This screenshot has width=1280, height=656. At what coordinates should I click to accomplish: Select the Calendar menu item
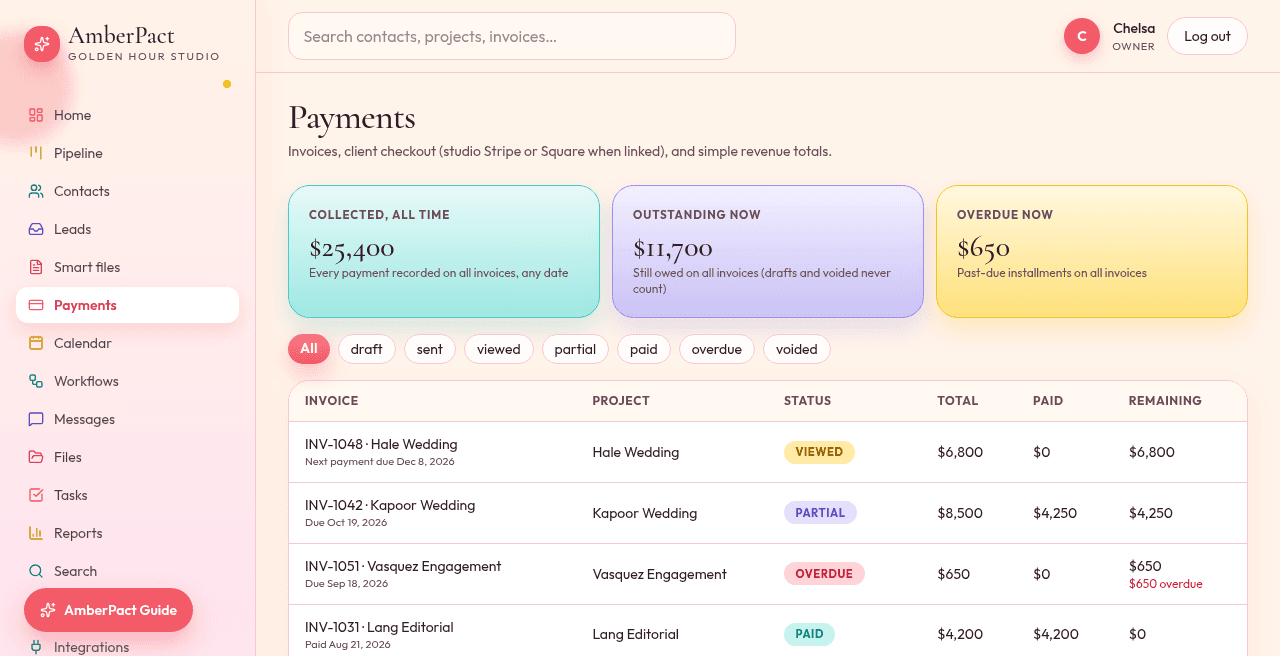click(x=127, y=343)
